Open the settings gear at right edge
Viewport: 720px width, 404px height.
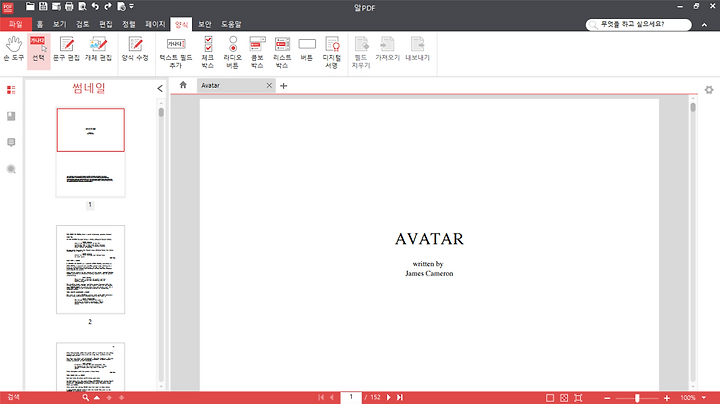pyautogui.click(x=709, y=90)
